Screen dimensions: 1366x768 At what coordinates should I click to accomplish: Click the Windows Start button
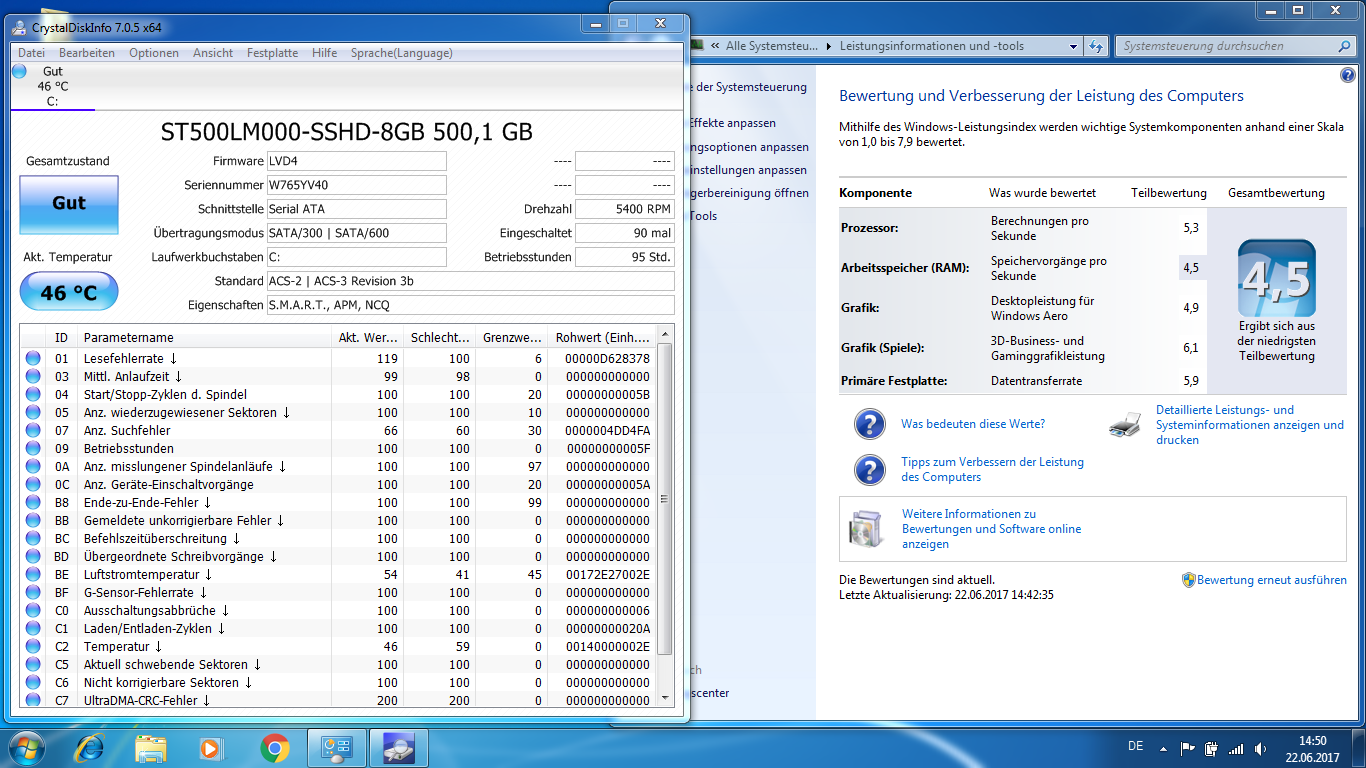27,746
